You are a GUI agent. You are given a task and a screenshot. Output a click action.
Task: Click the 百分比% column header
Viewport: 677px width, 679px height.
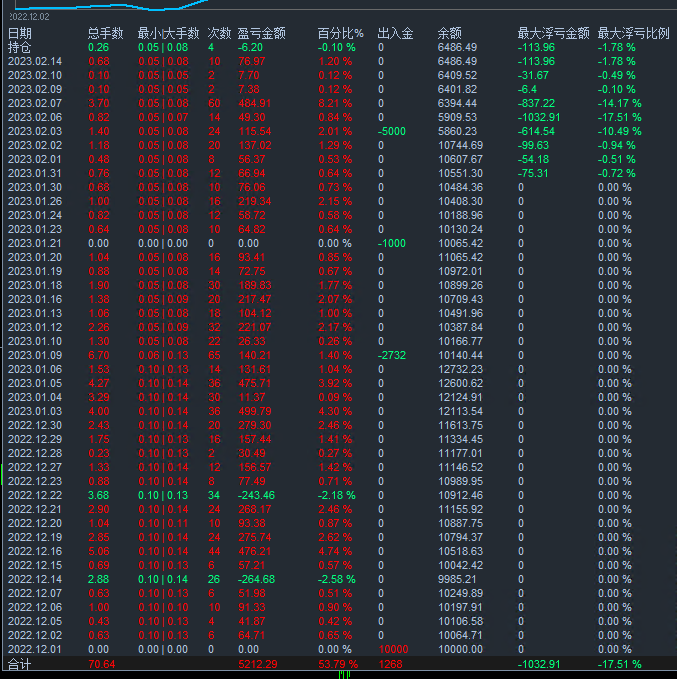pyautogui.click(x=340, y=33)
